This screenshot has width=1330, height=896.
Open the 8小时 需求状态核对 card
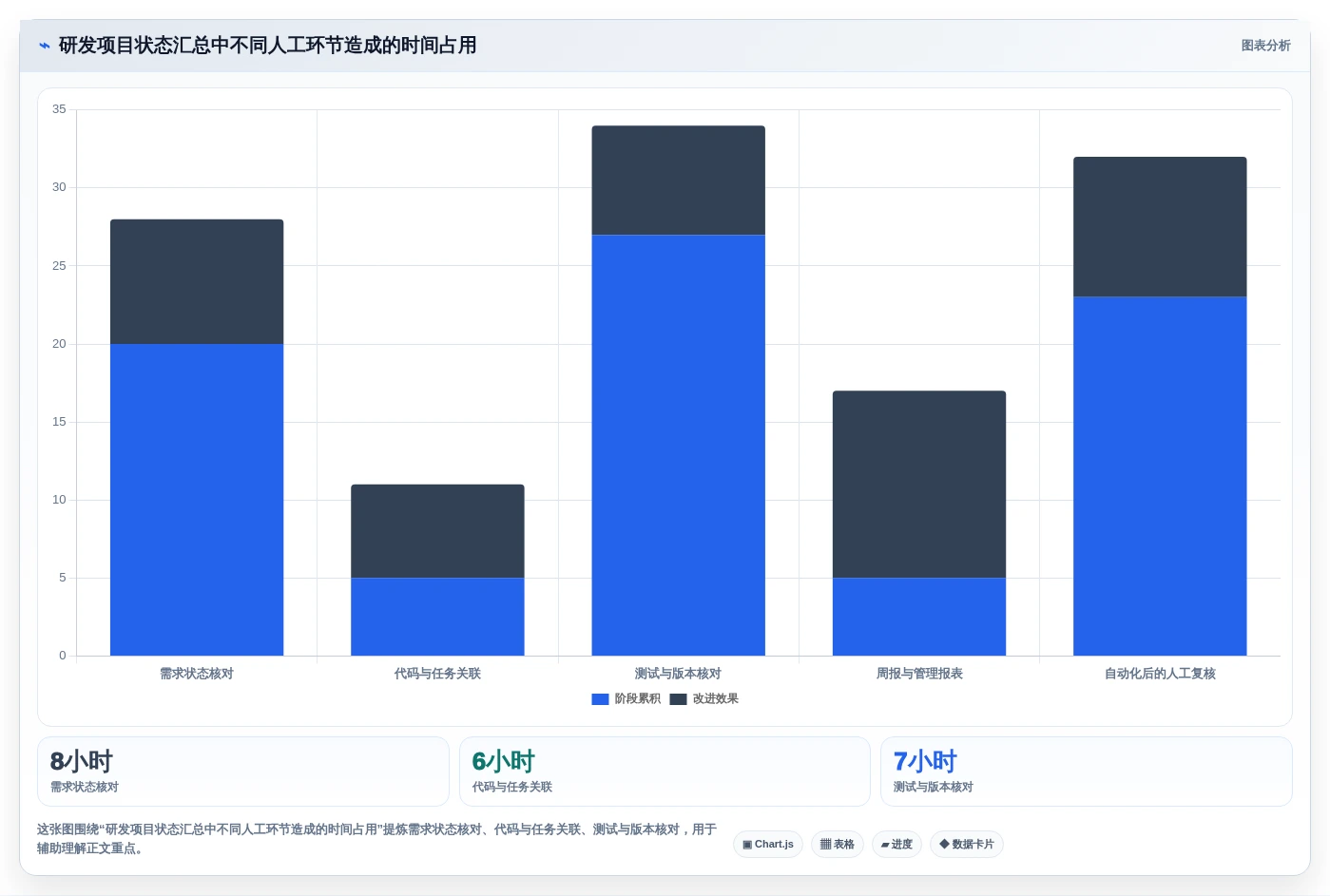tap(242, 772)
